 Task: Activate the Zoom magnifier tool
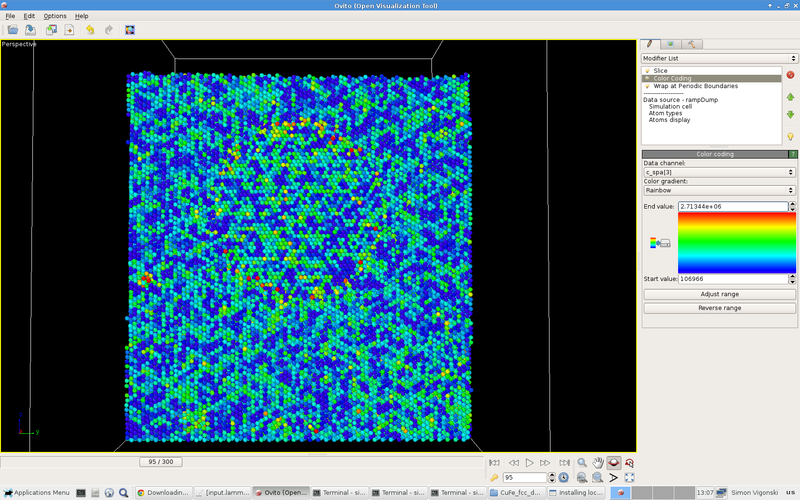click(582, 463)
